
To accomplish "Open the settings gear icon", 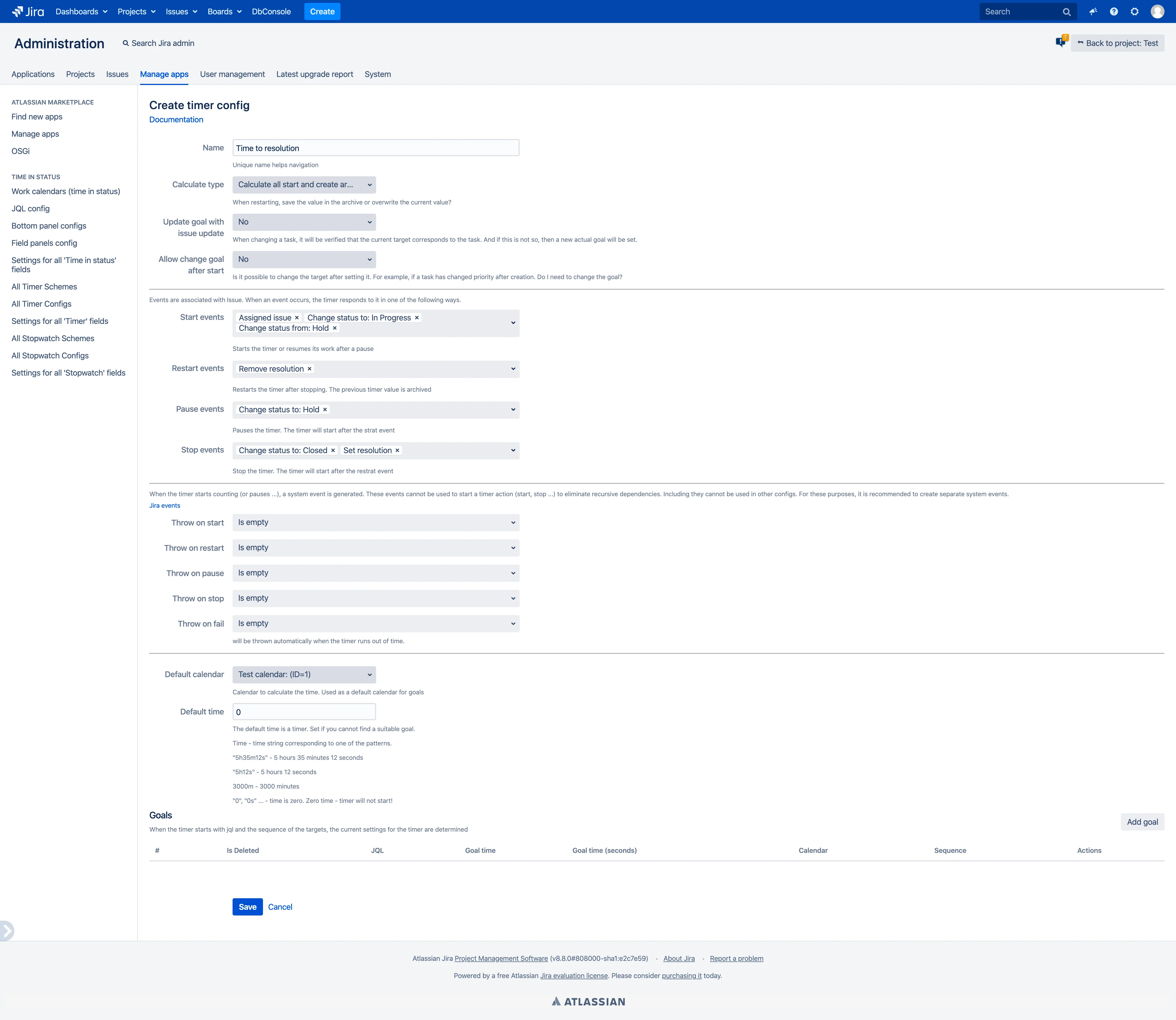I will tap(1134, 11).
